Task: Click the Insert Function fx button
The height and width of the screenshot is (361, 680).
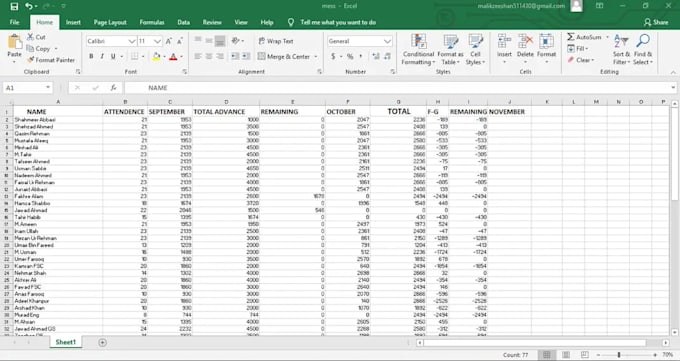Action: pyautogui.click(x=113, y=88)
